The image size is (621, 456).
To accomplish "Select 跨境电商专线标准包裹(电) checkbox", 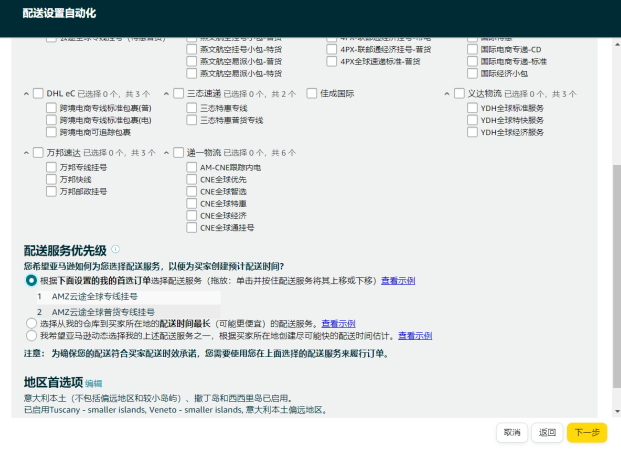I will click(x=51, y=120).
